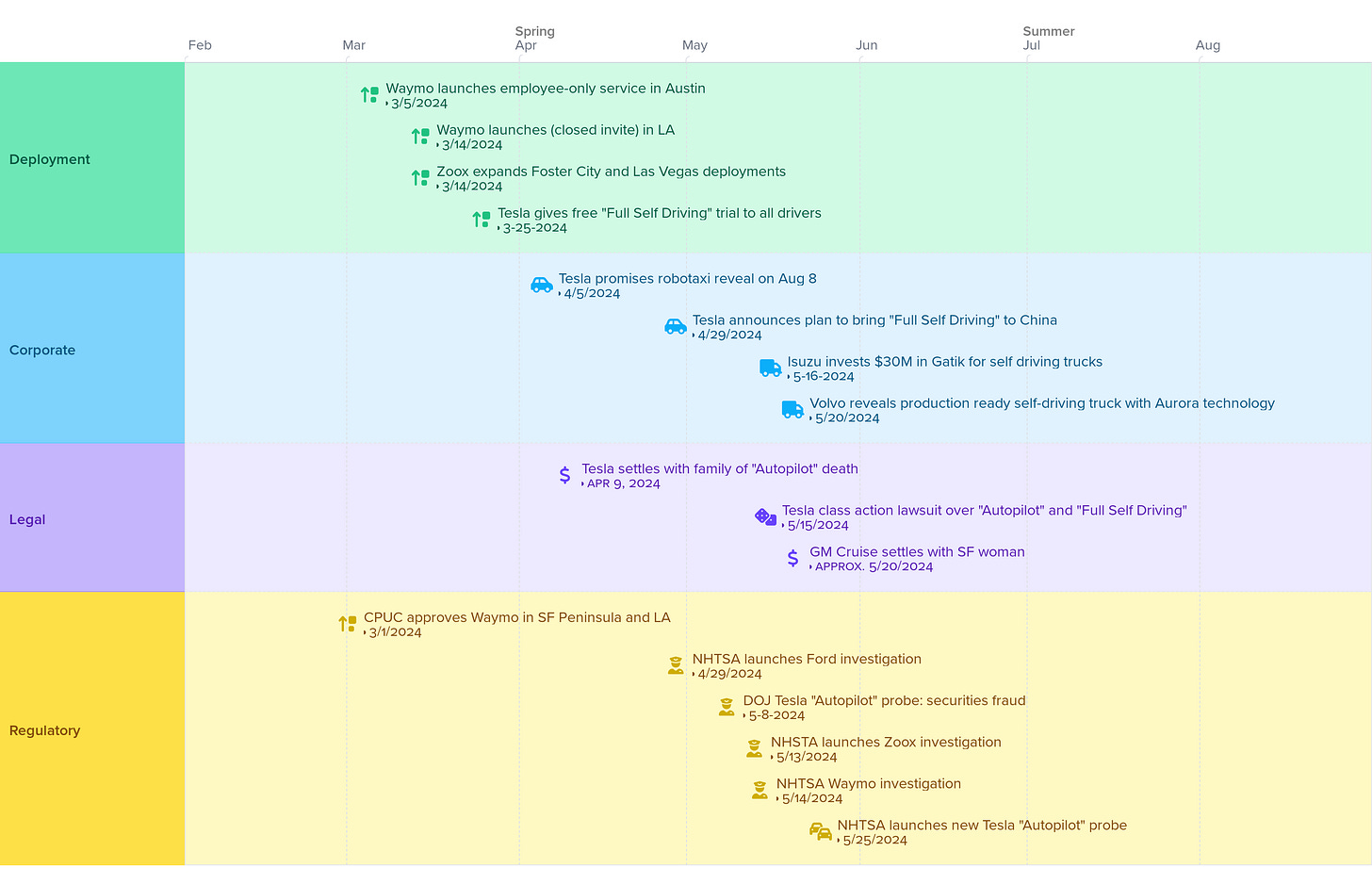Click the date 5/15/2024
The height and width of the screenshot is (884, 1372).
click(818, 526)
